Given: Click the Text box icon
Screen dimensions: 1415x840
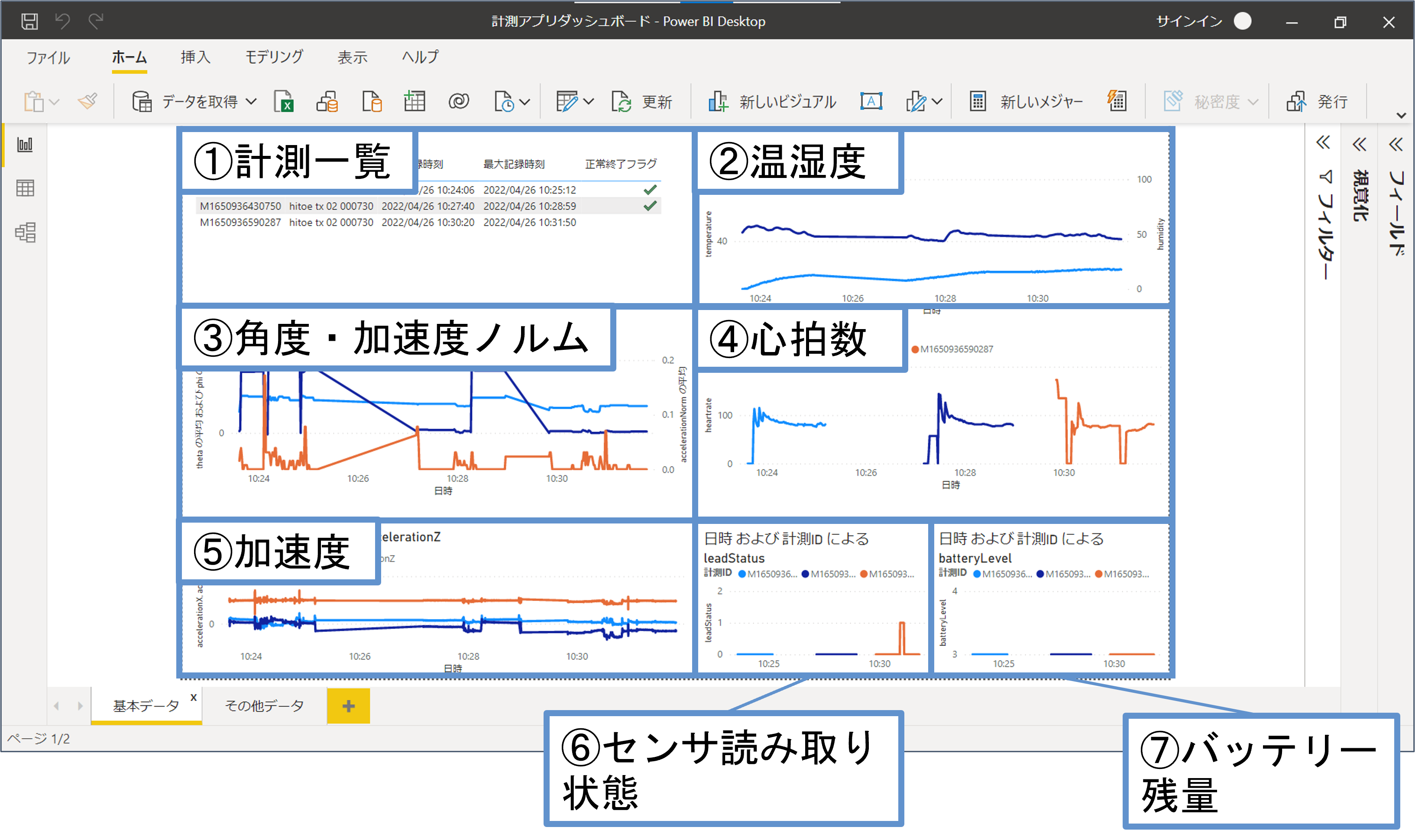Looking at the screenshot, I should point(871,102).
